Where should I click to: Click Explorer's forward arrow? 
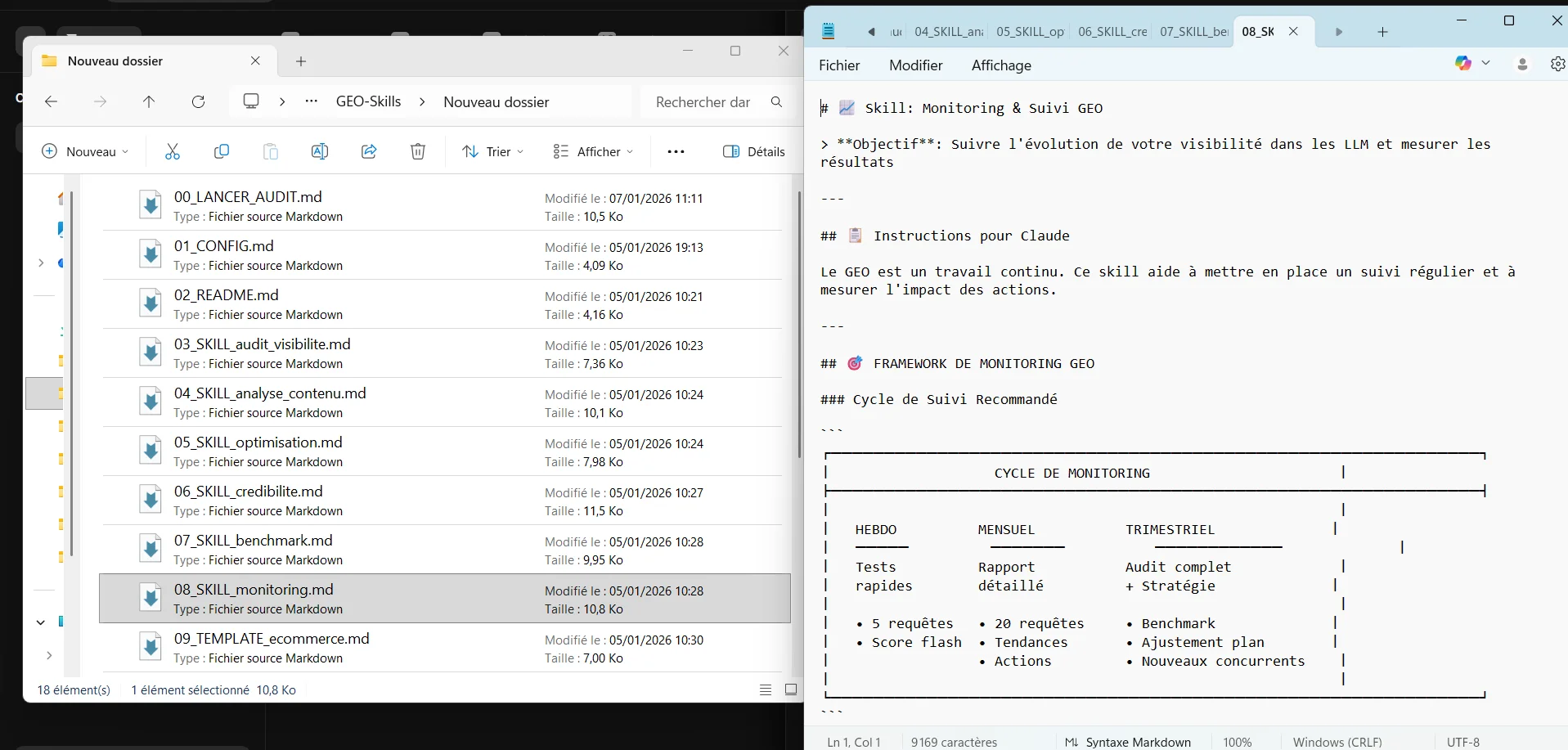click(100, 102)
